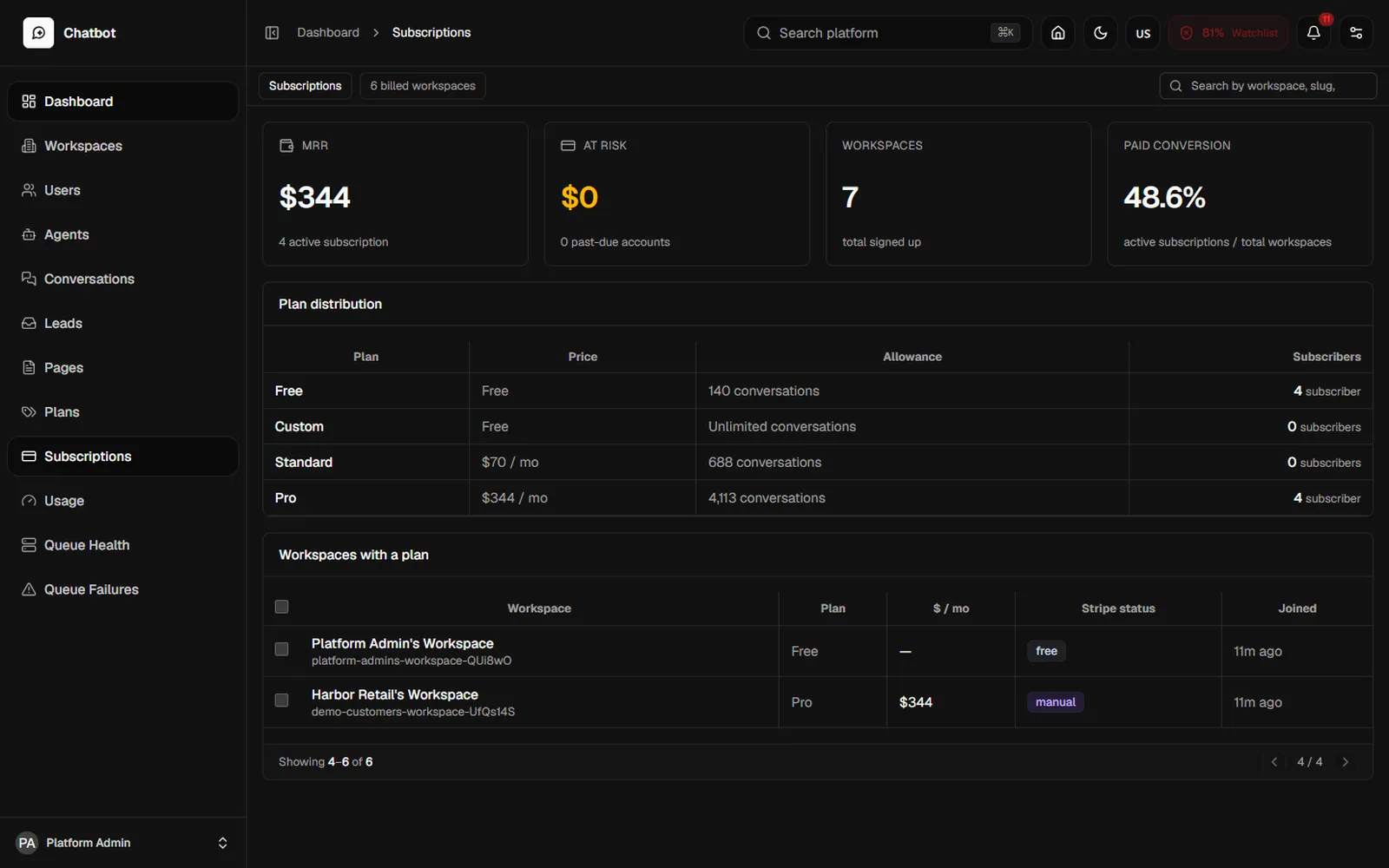Switch theme with the moon icon
The height and width of the screenshot is (868, 1389).
tap(1100, 33)
